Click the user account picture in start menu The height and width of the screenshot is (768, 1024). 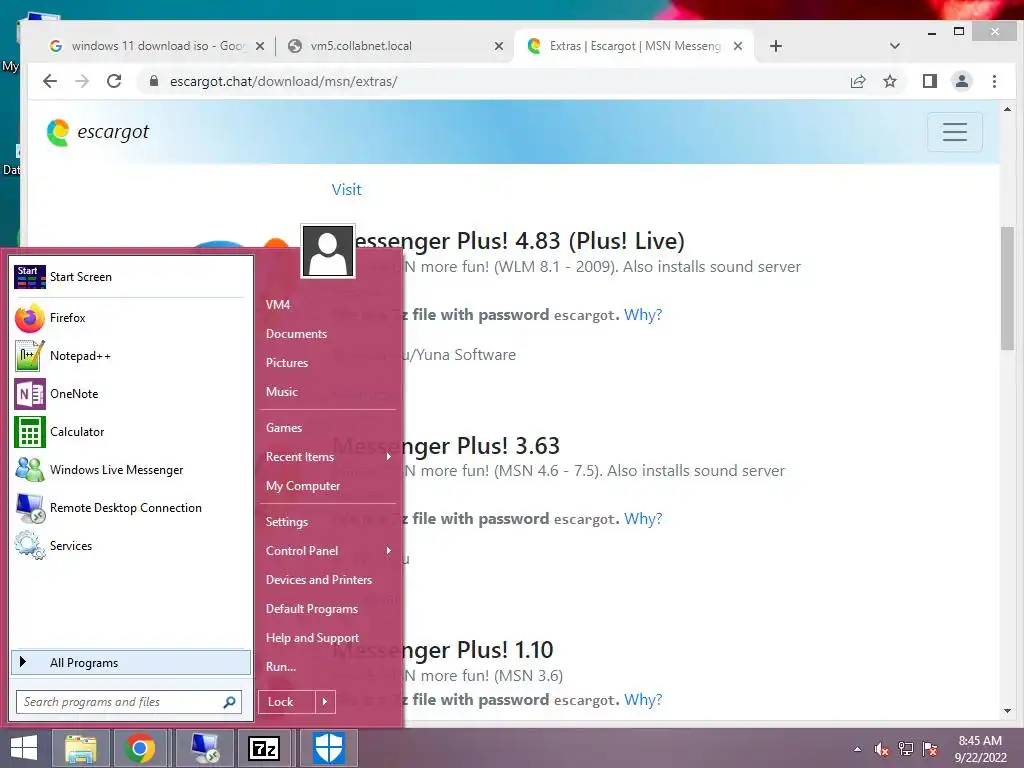click(x=328, y=251)
